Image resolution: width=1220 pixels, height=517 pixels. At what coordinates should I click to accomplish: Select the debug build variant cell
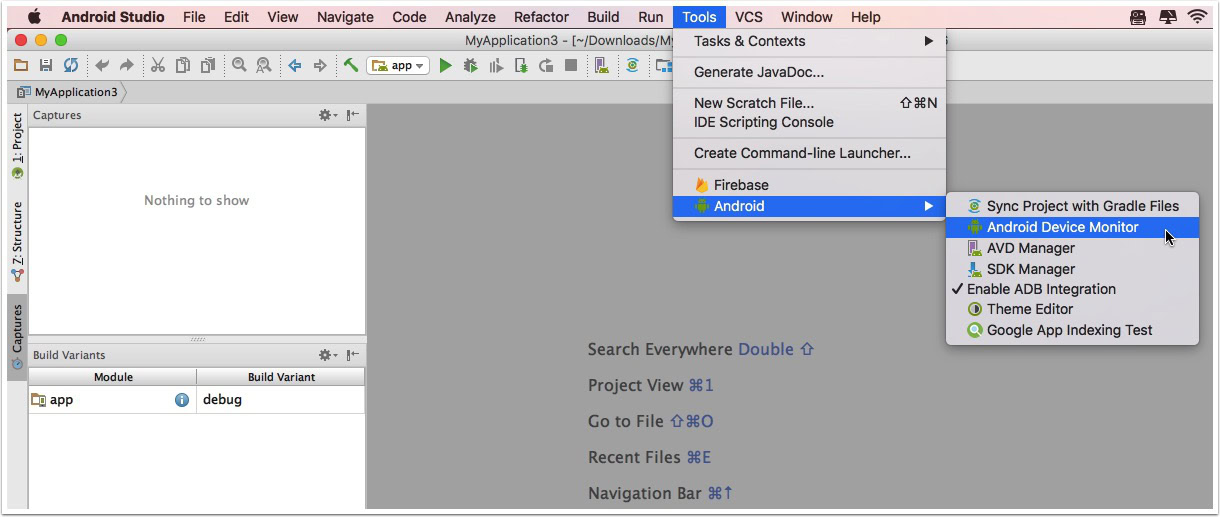coord(281,400)
